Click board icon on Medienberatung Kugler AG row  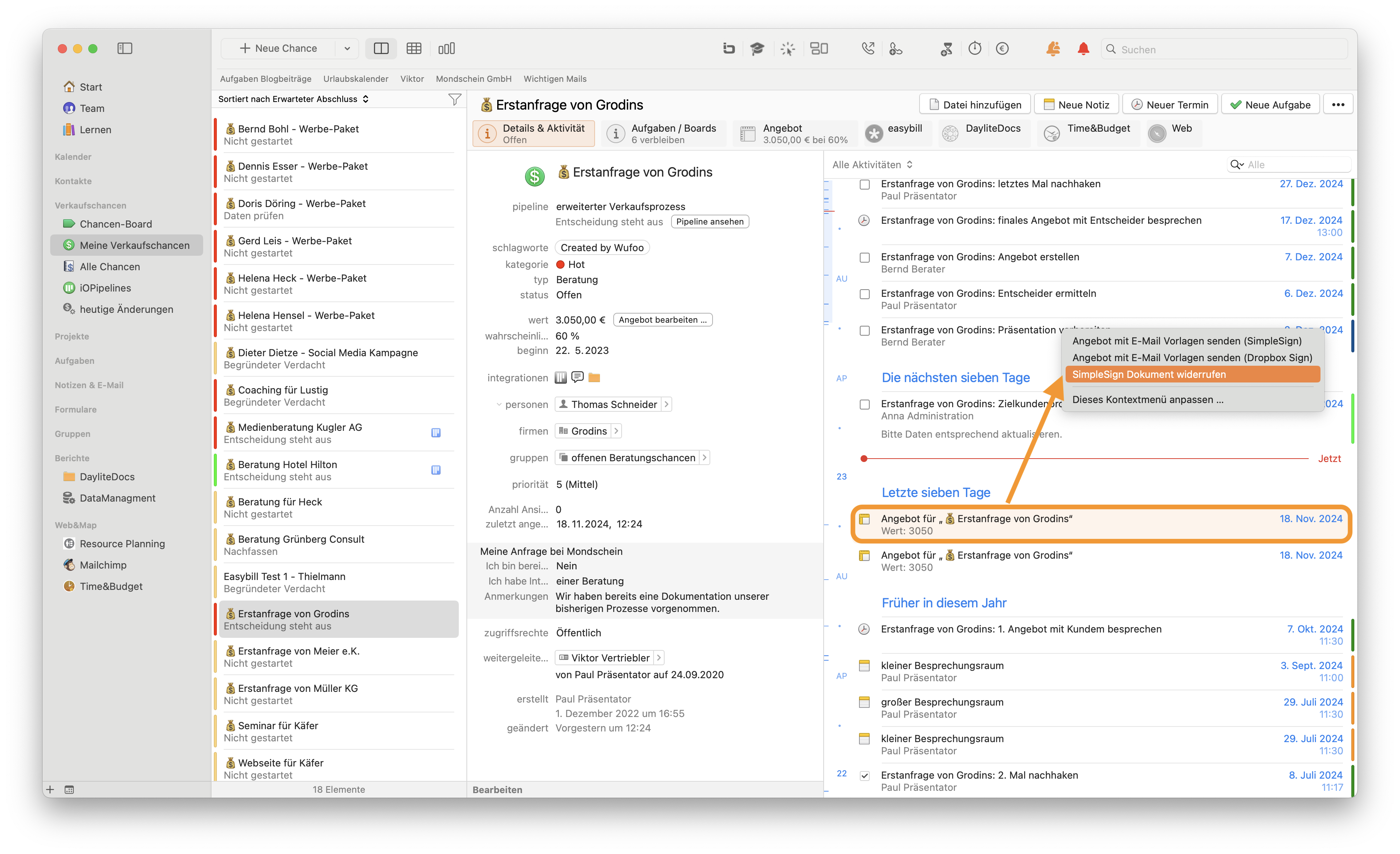pyautogui.click(x=436, y=433)
